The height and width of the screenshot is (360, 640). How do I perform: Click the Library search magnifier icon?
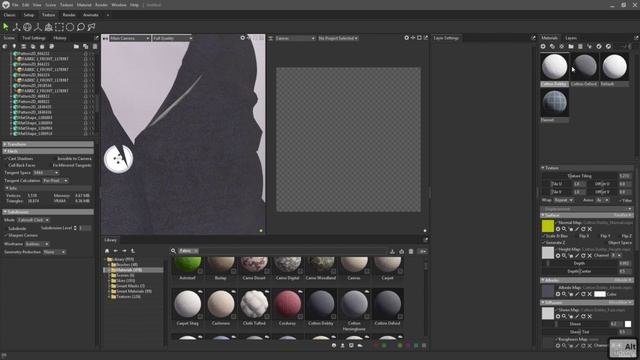click(x=173, y=251)
